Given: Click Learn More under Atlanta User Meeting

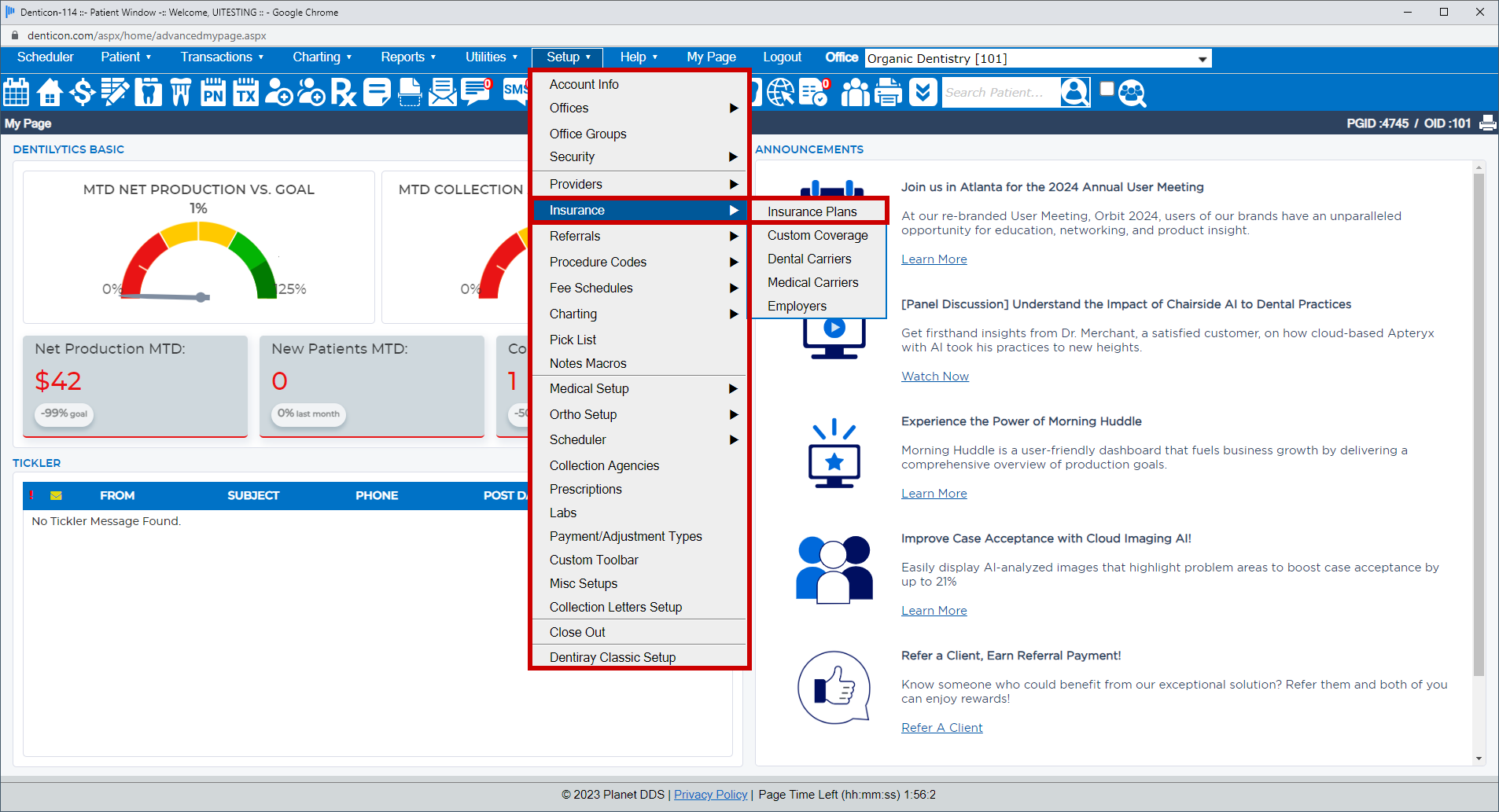Looking at the screenshot, I should [934, 259].
